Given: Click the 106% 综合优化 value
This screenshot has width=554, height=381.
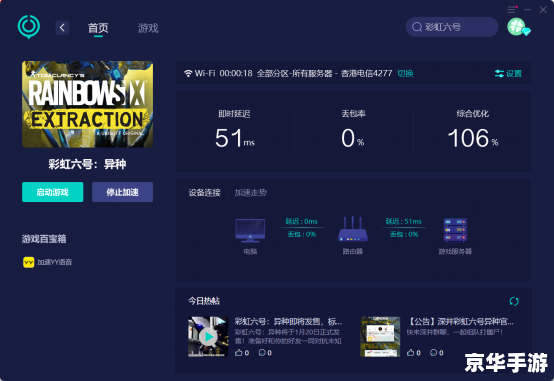Looking at the screenshot, I should click(473, 138).
